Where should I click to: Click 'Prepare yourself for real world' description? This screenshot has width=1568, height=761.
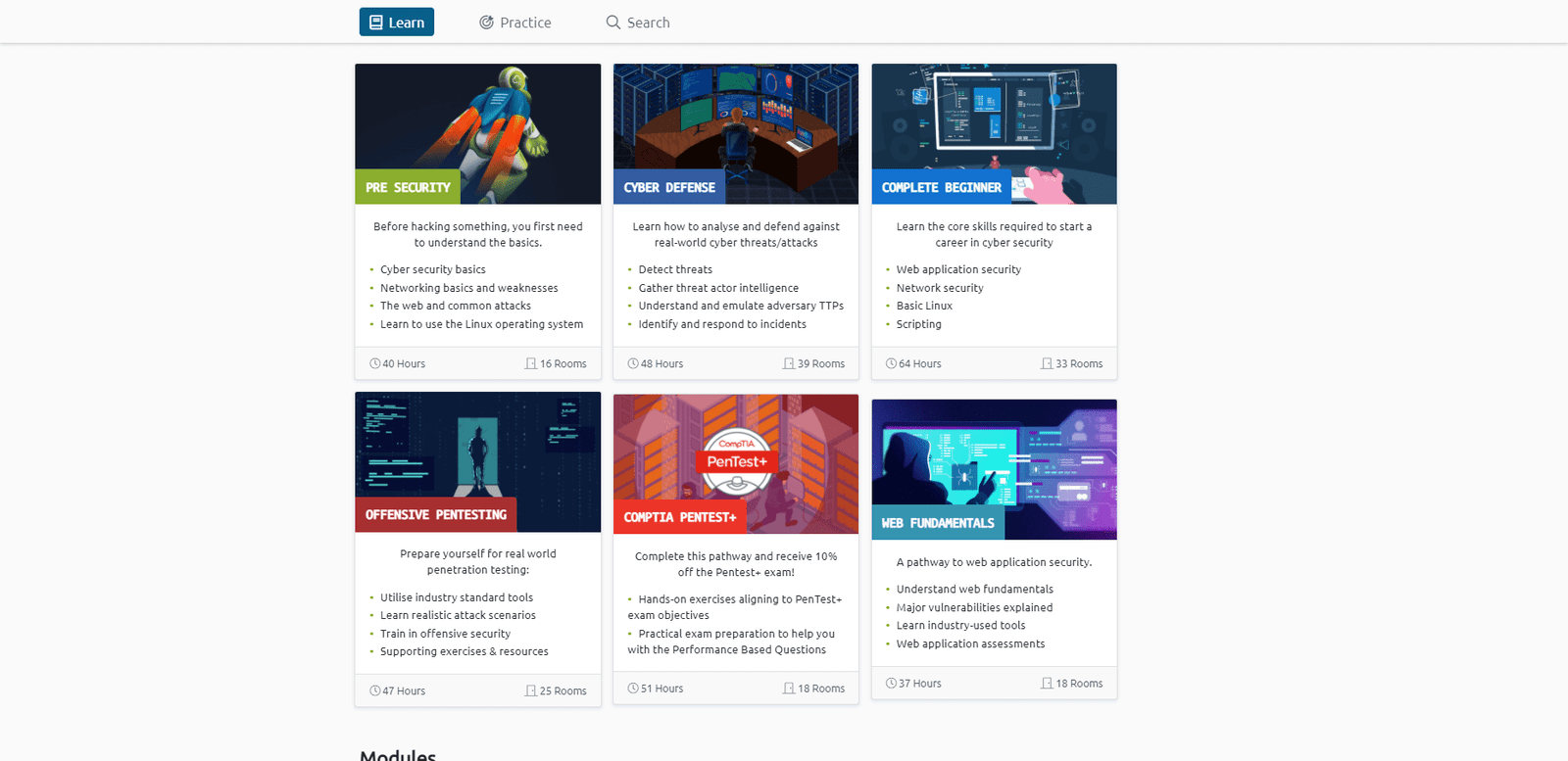(478, 561)
